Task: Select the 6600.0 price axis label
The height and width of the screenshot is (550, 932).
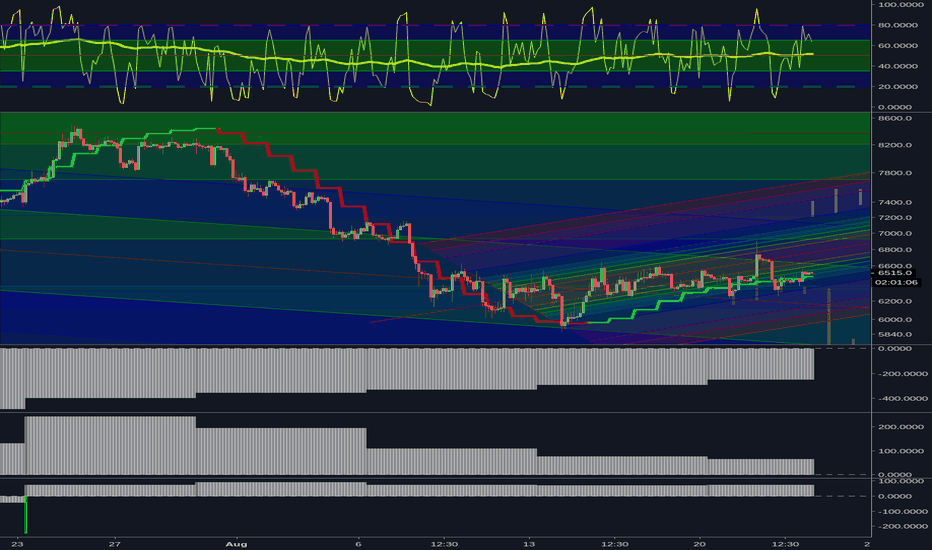Action: click(895, 266)
